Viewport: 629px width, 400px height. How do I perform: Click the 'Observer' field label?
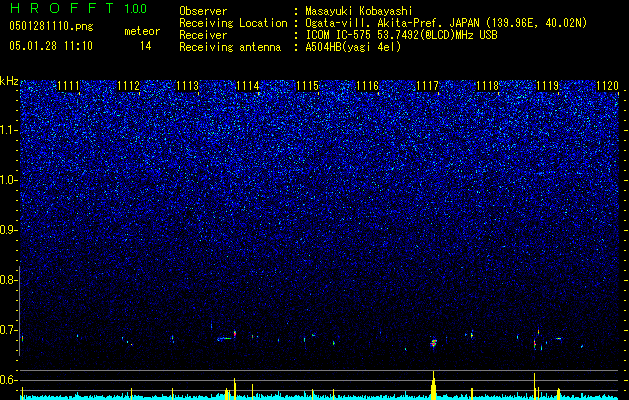[203, 11]
